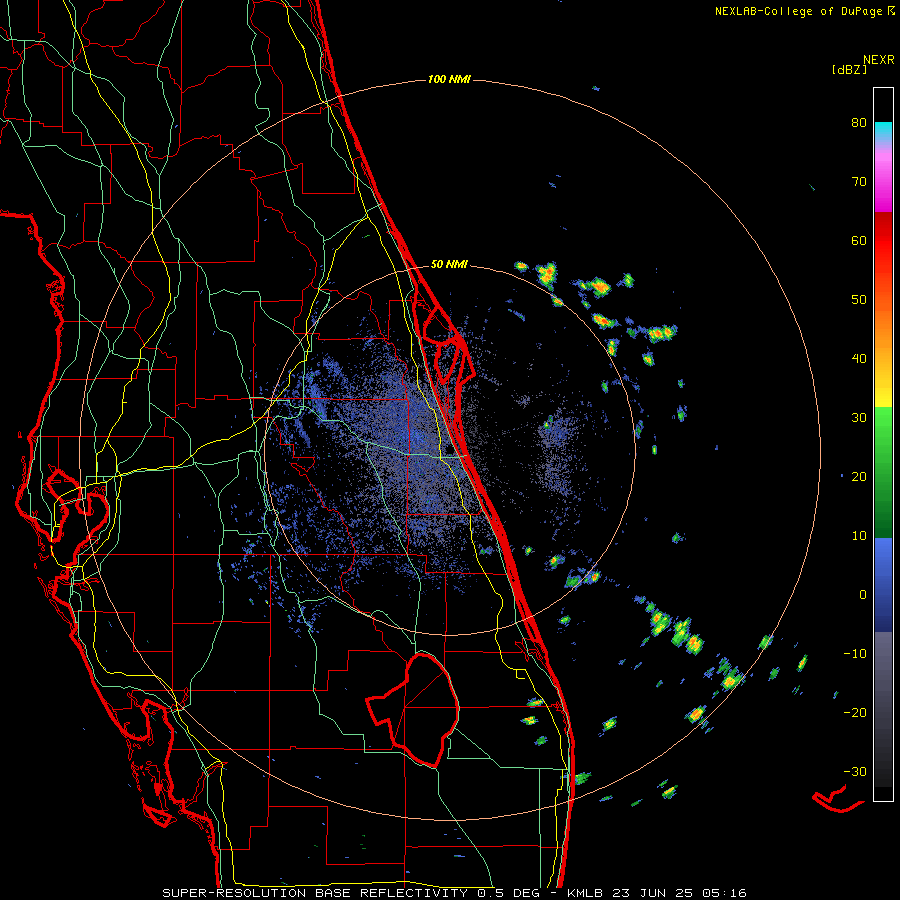
Task: Click the 30 value on dBZ scale
Action: pyautogui.click(x=859, y=417)
